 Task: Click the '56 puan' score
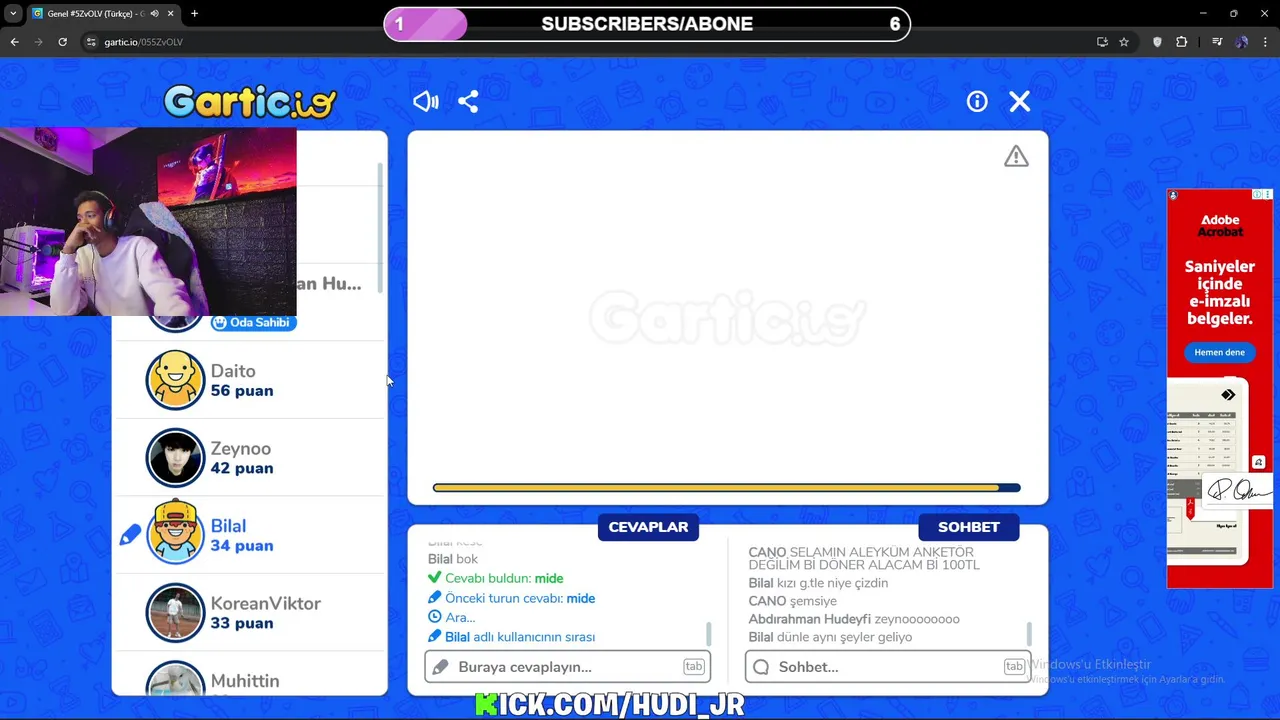pyautogui.click(x=241, y=391)
